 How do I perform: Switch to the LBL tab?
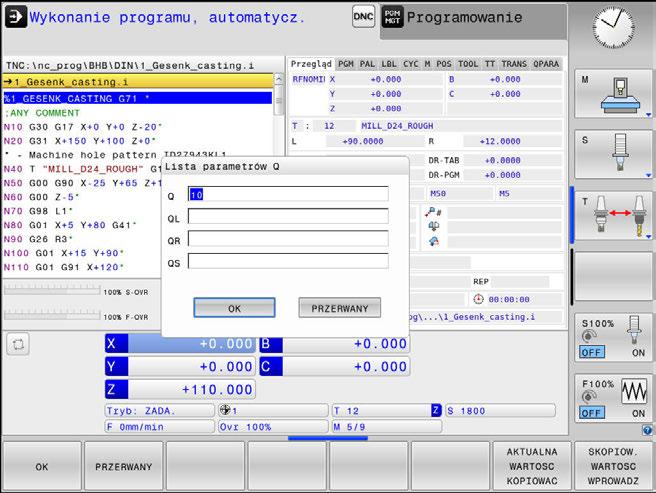[389, 64]
